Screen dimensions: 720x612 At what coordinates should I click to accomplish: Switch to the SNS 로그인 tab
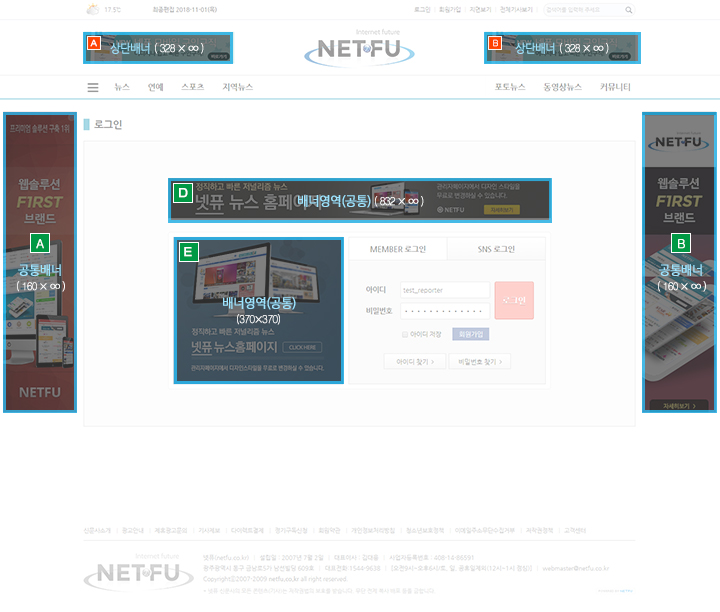pyautogui.click(x=496, y=249)
